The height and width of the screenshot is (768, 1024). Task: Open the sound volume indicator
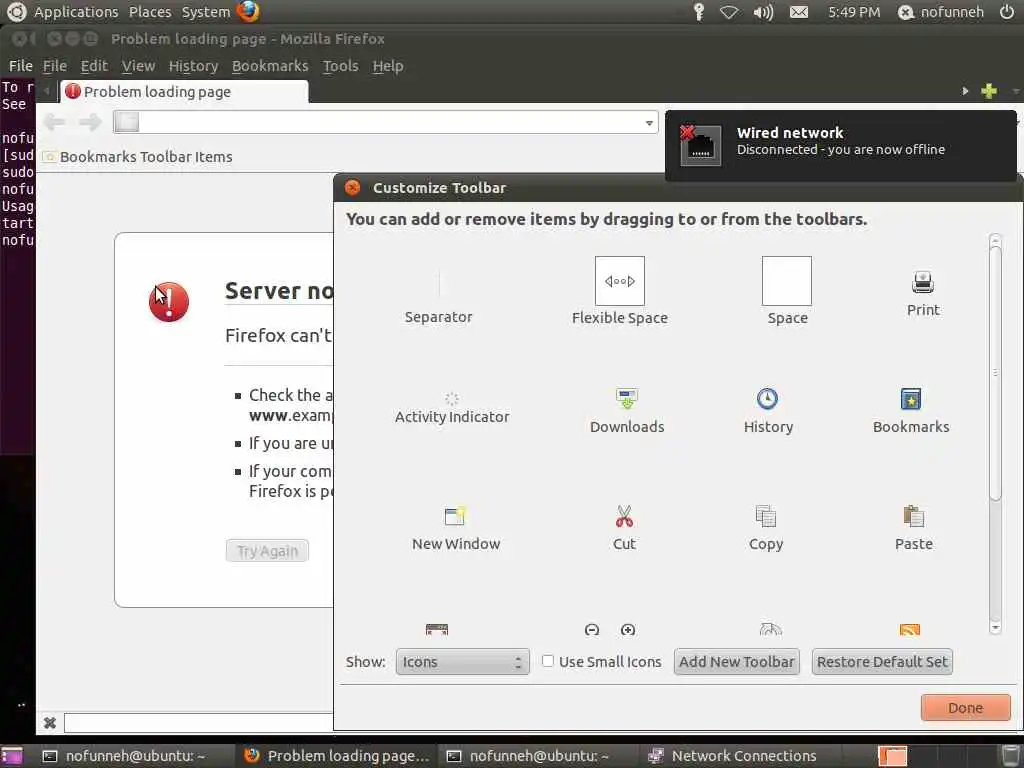763,12
